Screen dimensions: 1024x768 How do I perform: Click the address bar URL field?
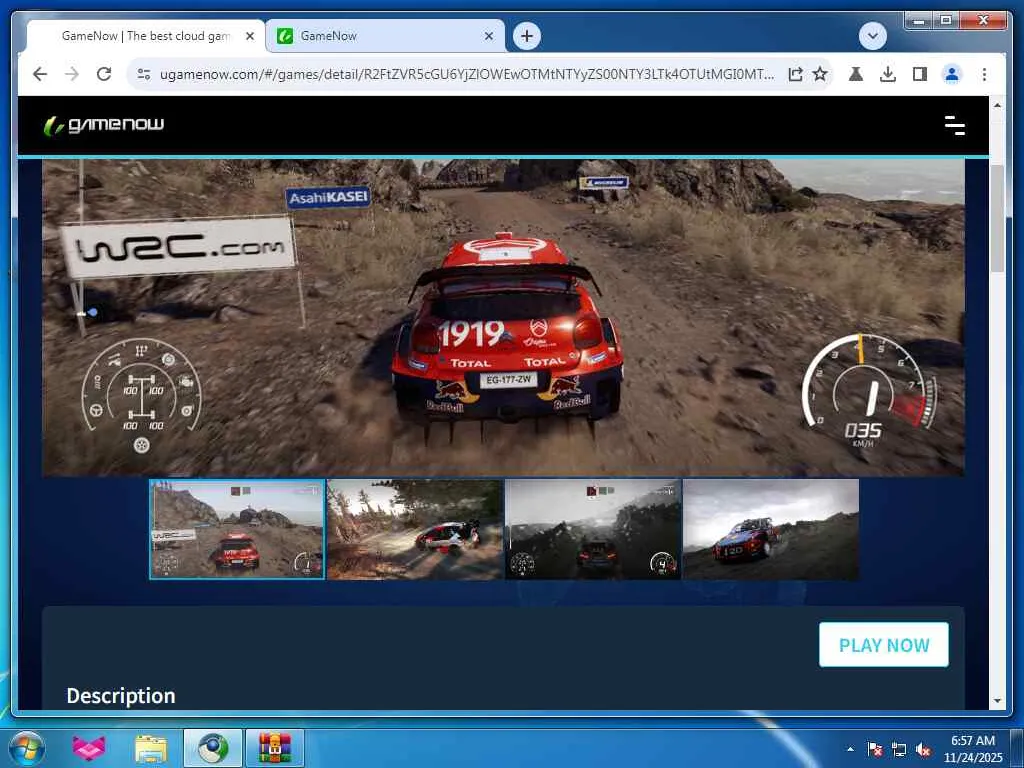467,74
